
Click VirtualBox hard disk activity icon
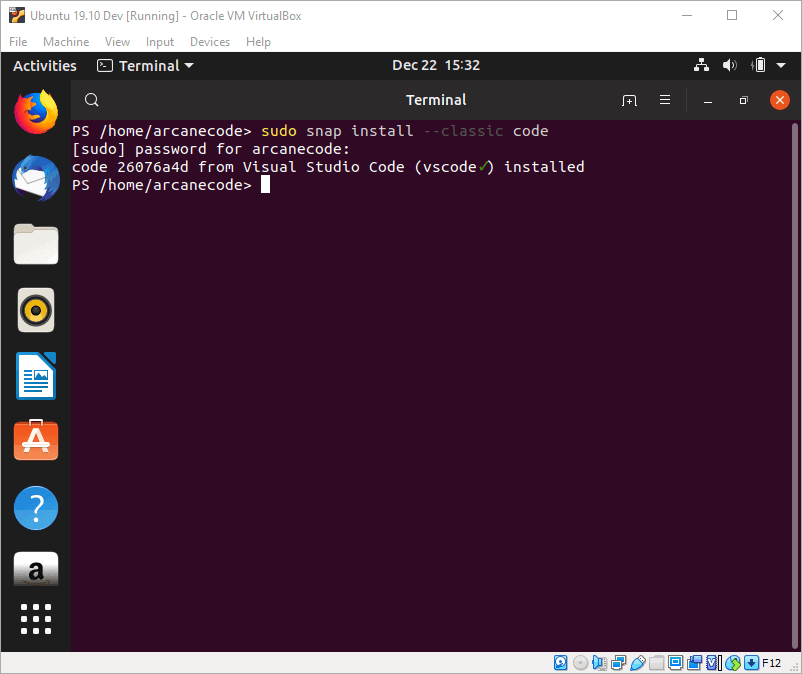coord(561,663)
